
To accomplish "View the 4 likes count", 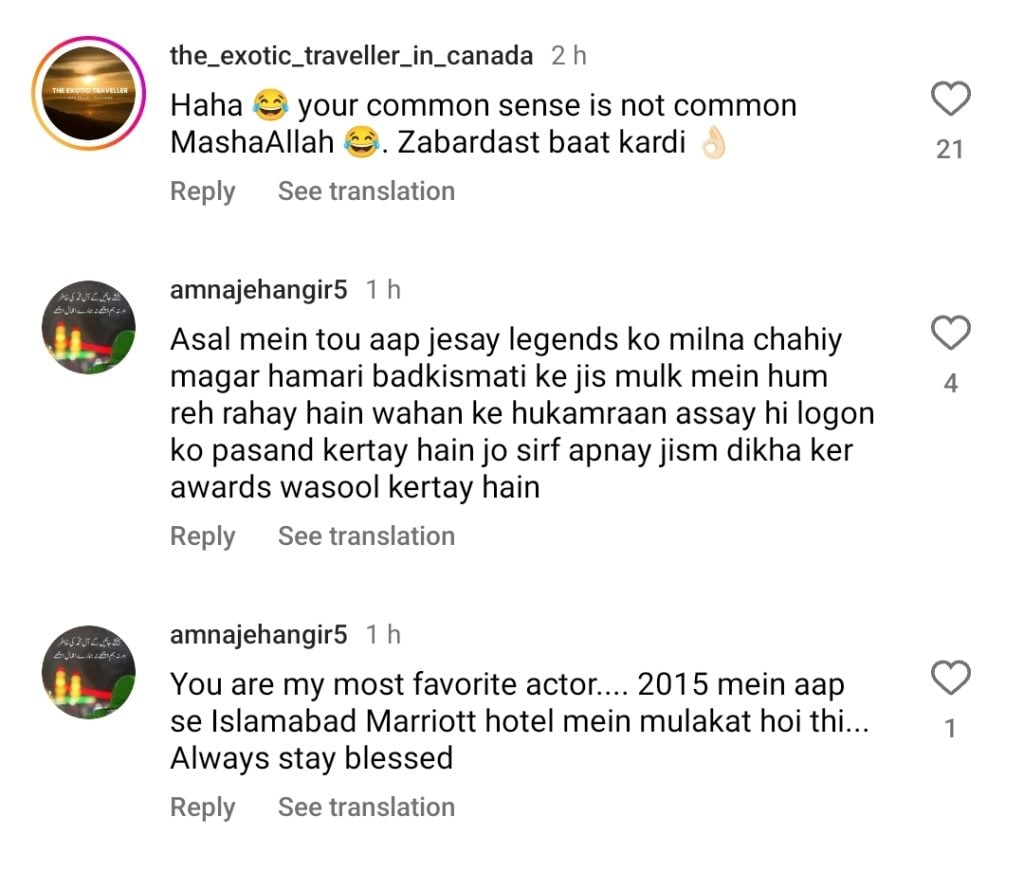I will tap(950, 384).
